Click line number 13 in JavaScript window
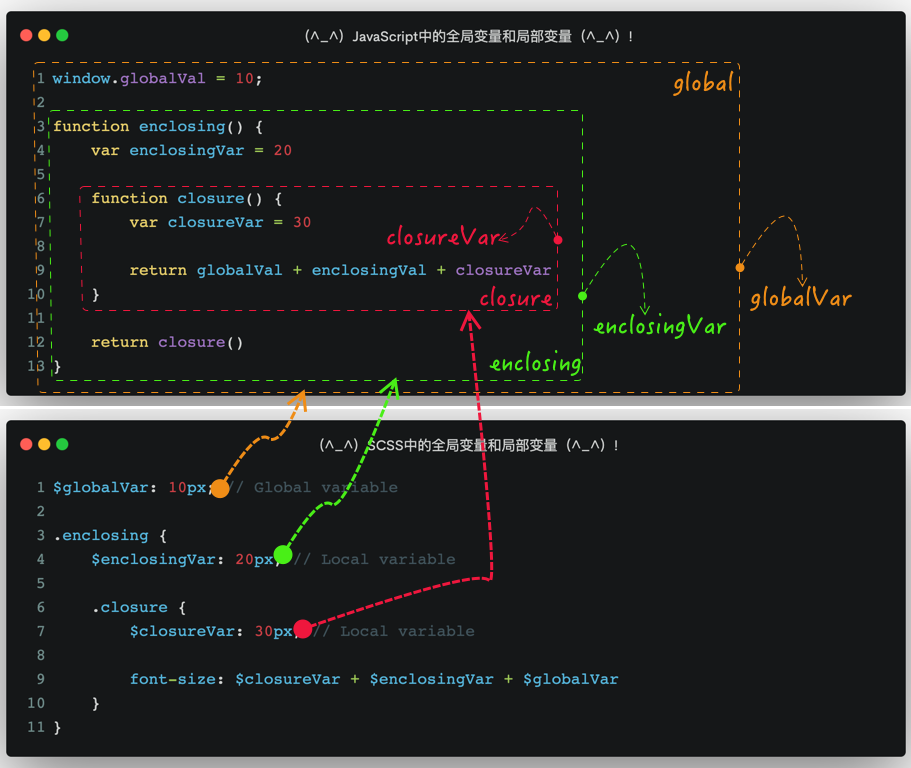 tap(36, 366)
